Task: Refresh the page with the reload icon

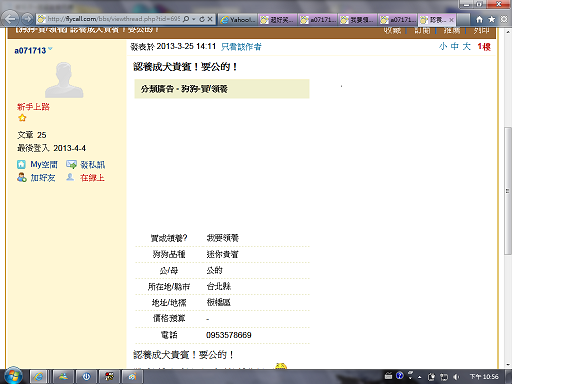Action: [202, 19]
